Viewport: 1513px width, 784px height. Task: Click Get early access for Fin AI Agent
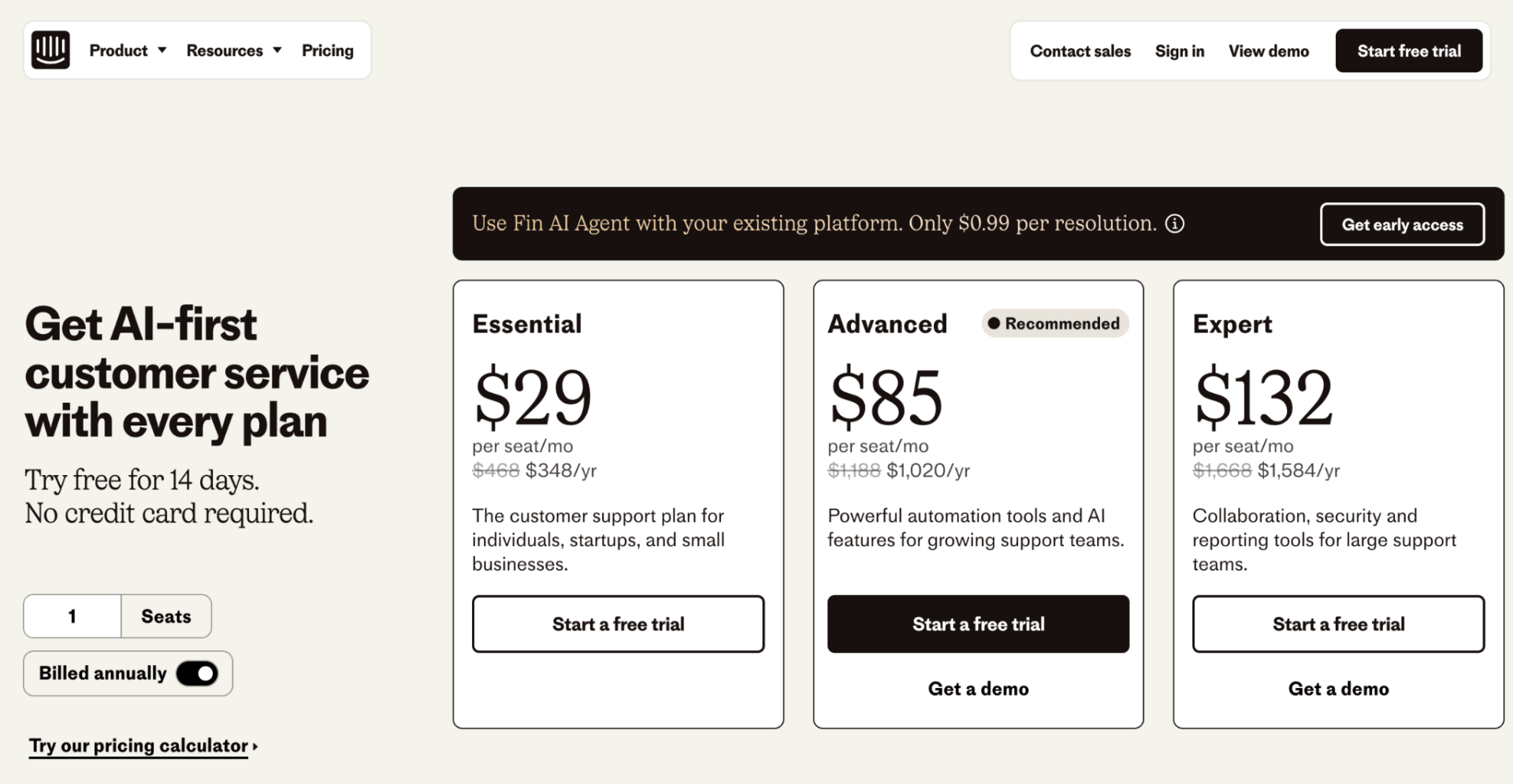pyautogui.click(x=1402, y=224)
